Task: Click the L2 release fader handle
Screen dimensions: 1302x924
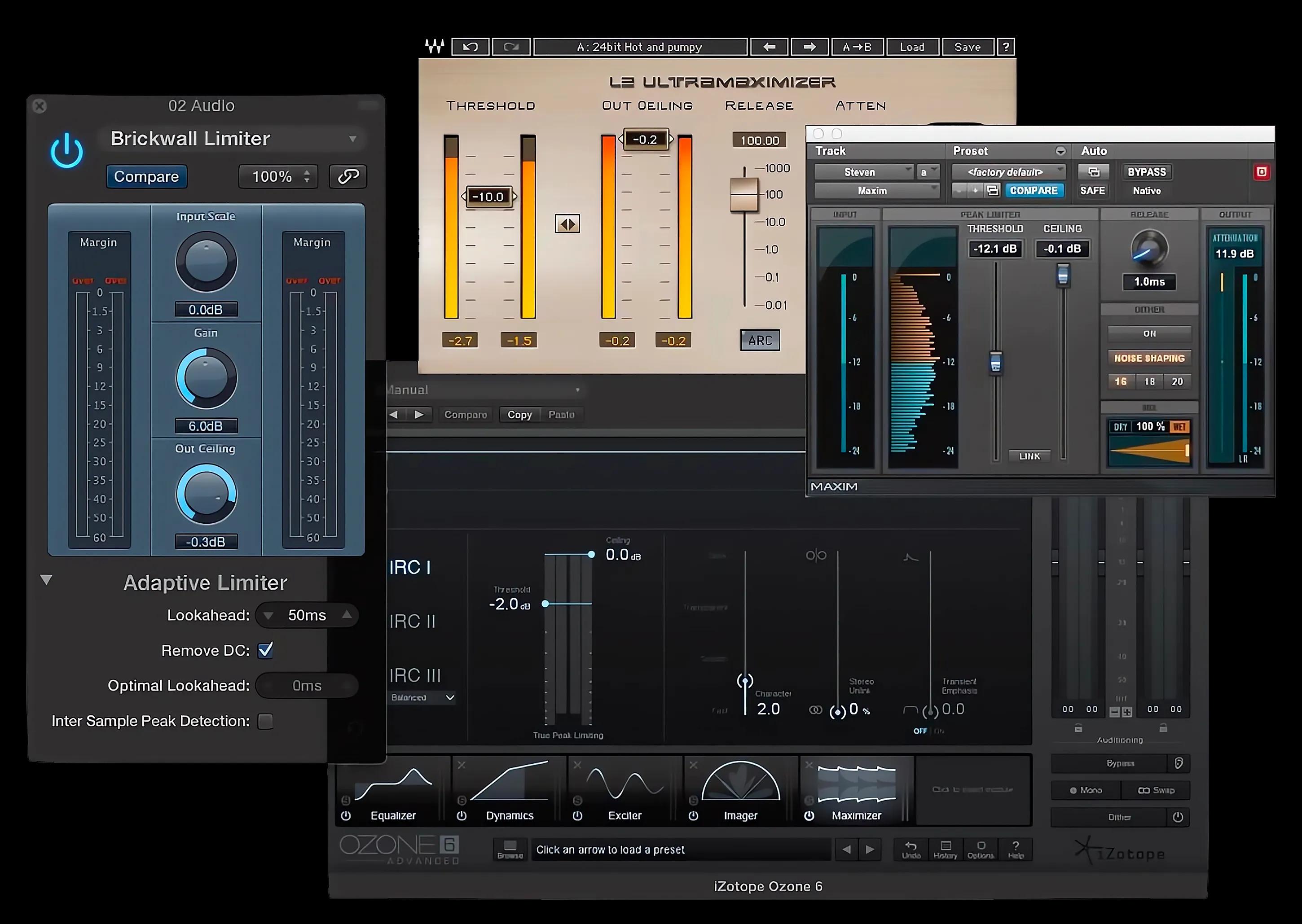Action: coord(744,195)
